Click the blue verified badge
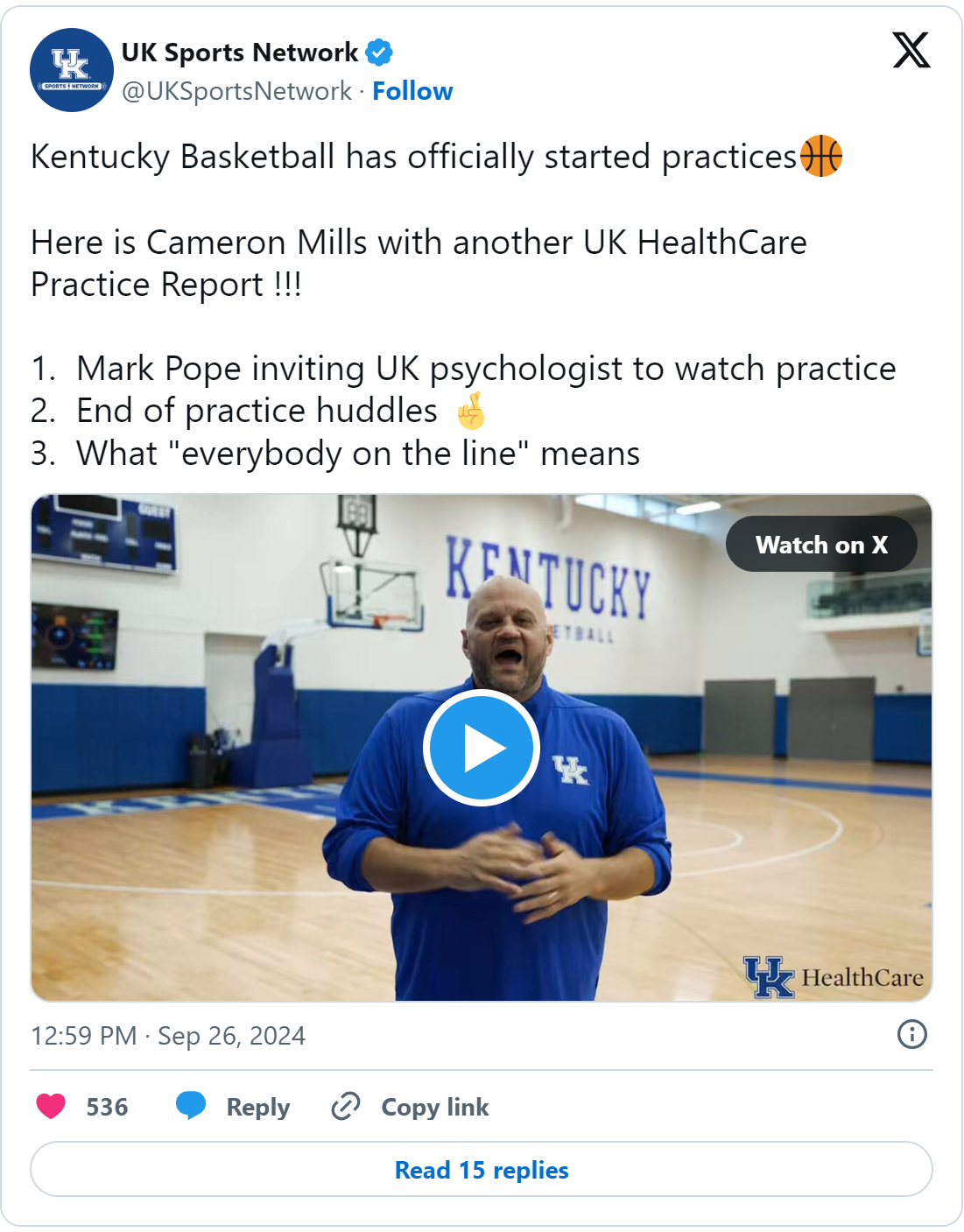The width and height of the screenshot is (964, 1232). [x=378, y=52]
